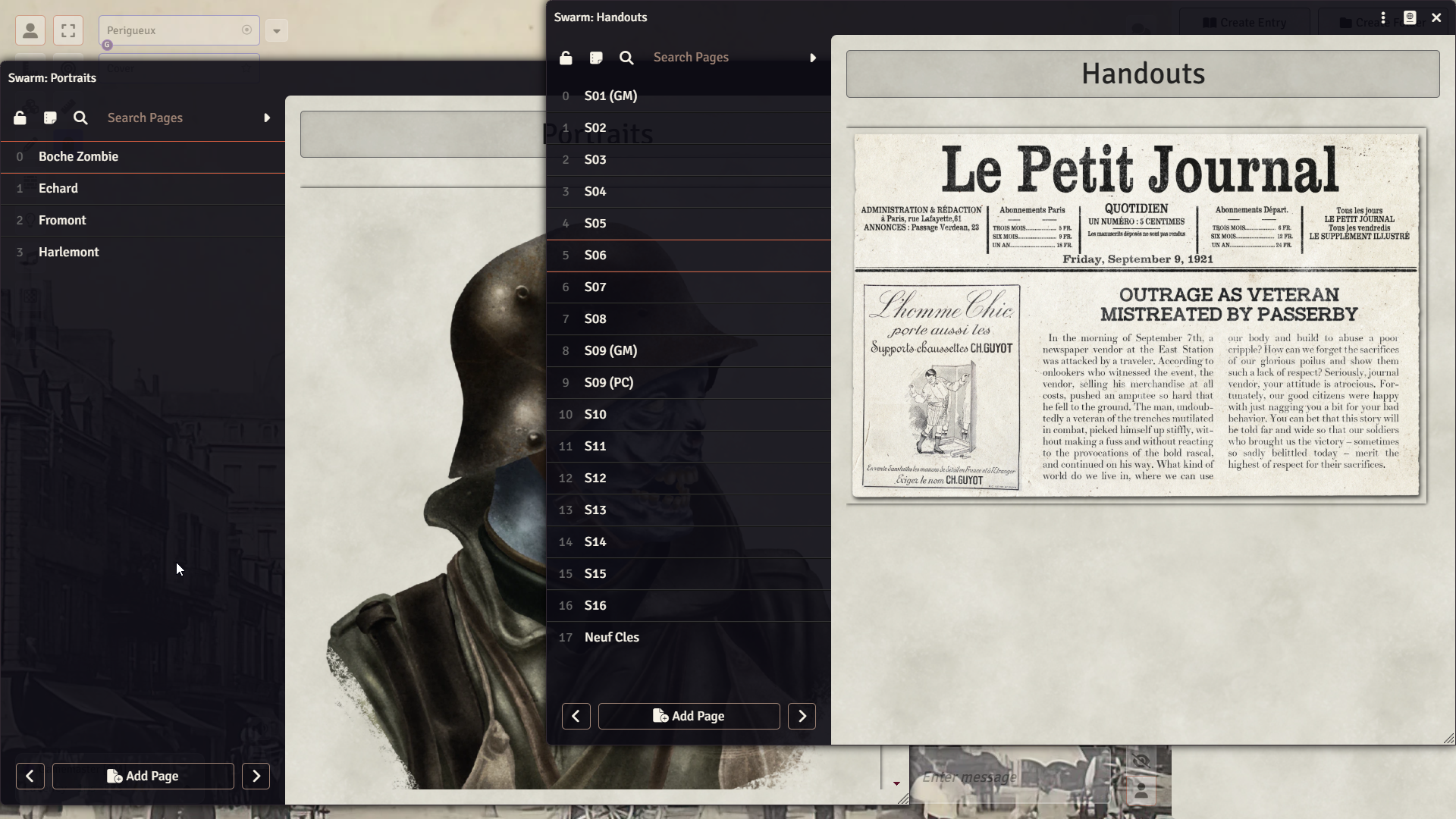Focus Search Pages field in Portraits window

tap(178, 118)
